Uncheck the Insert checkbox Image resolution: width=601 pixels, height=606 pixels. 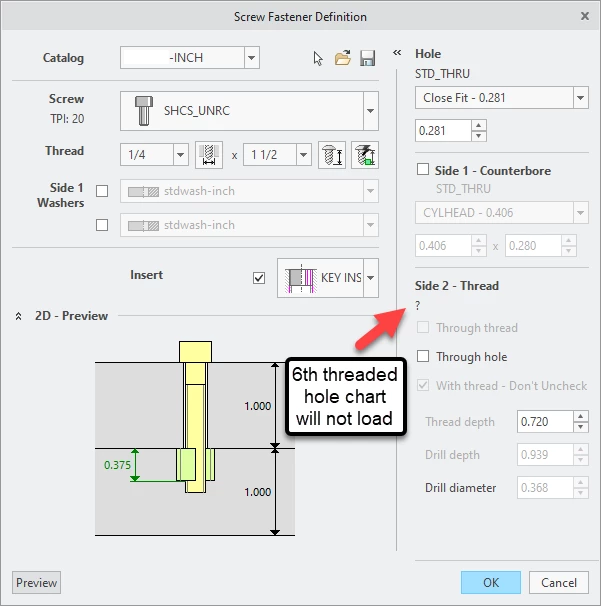[x=259, y=278]
